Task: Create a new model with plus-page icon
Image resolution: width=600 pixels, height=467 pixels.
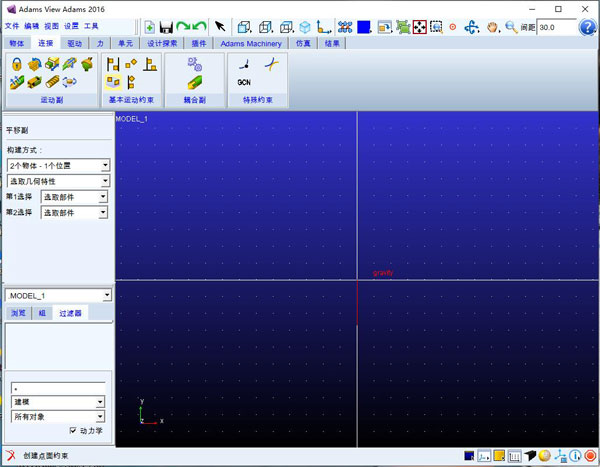Action: click(150, 27)
